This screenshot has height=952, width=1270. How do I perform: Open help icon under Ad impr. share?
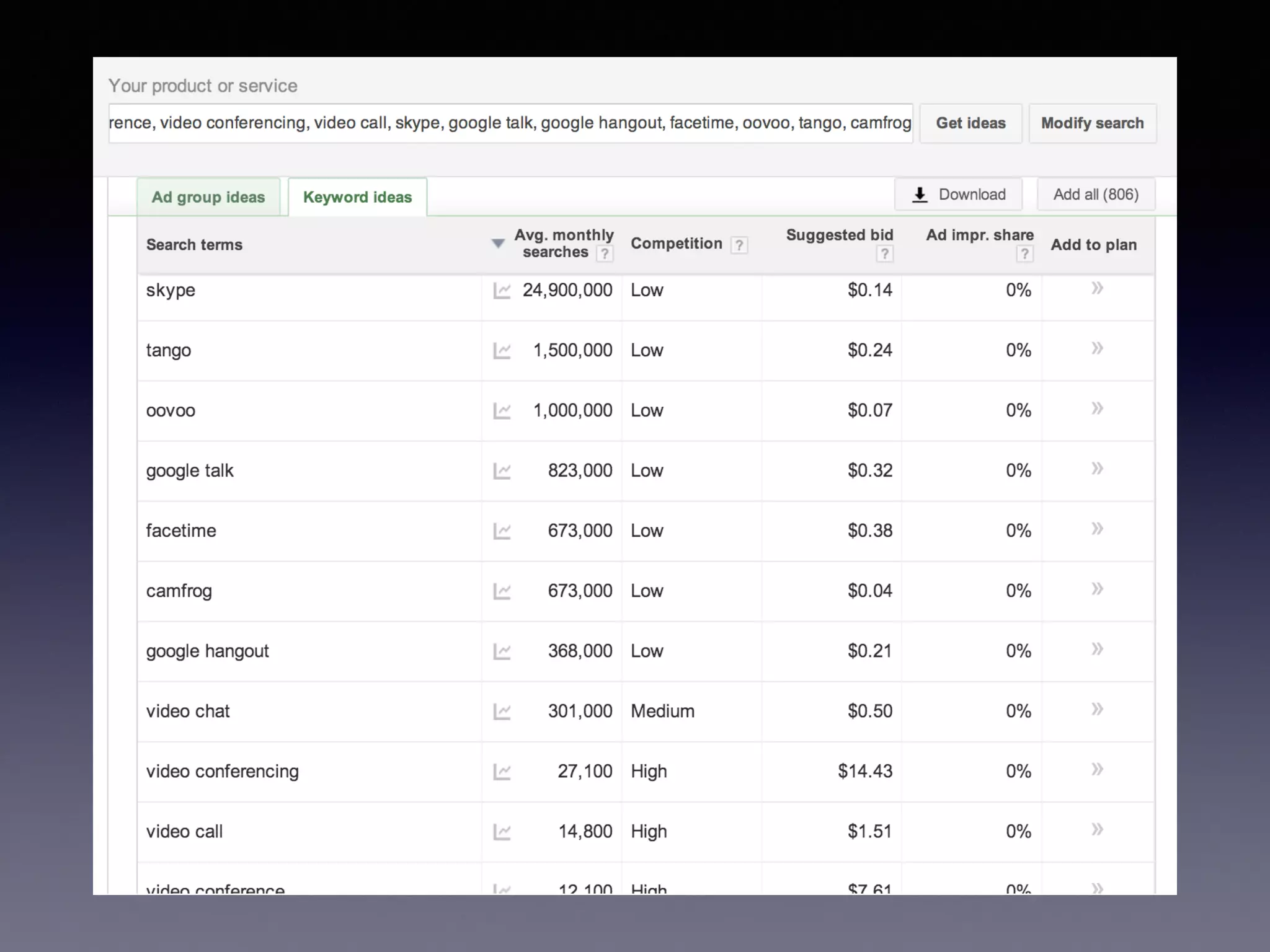[x=1024, y=253]
